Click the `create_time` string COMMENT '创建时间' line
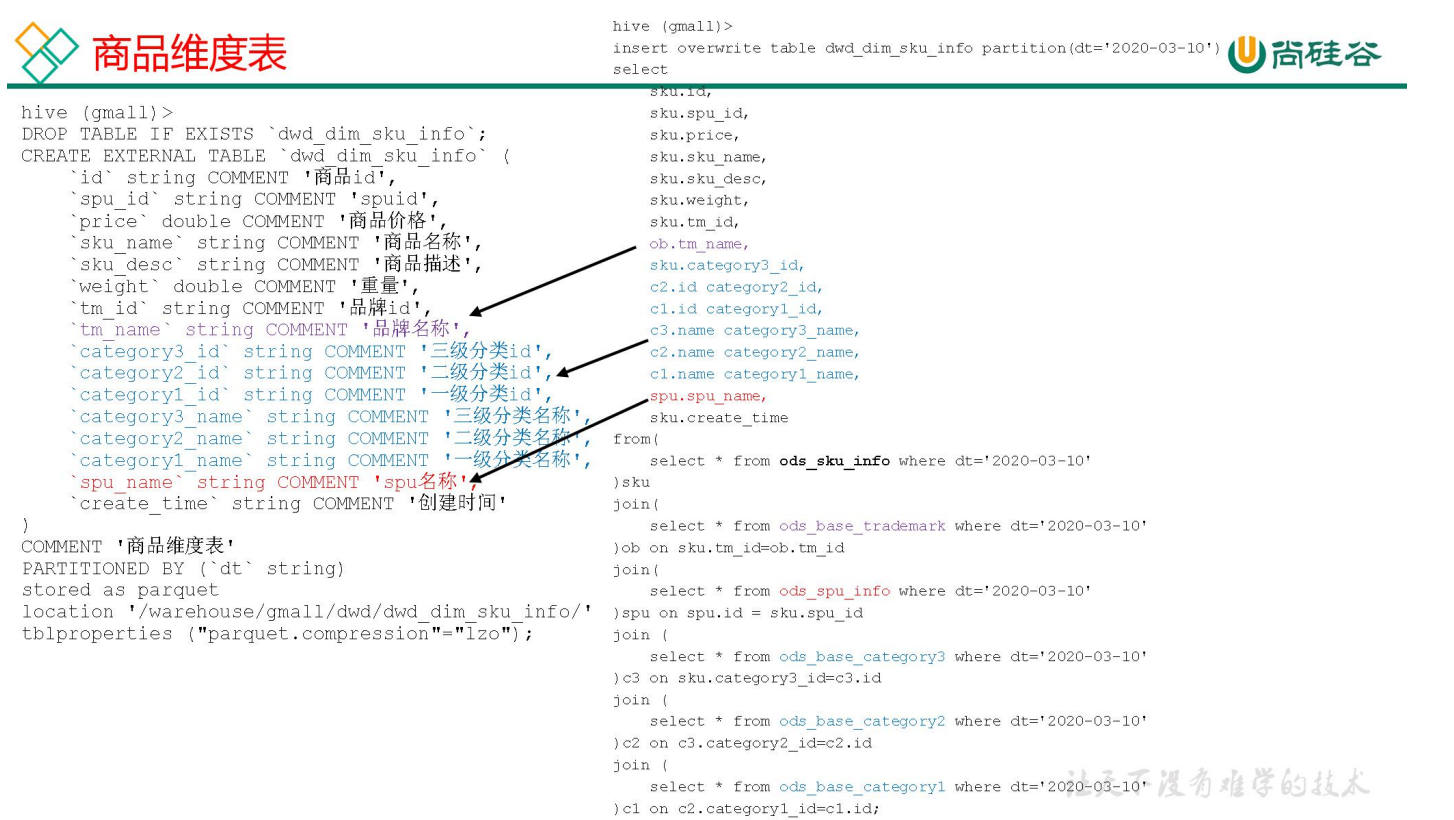The image size is (1454, 820). point(289,504)
